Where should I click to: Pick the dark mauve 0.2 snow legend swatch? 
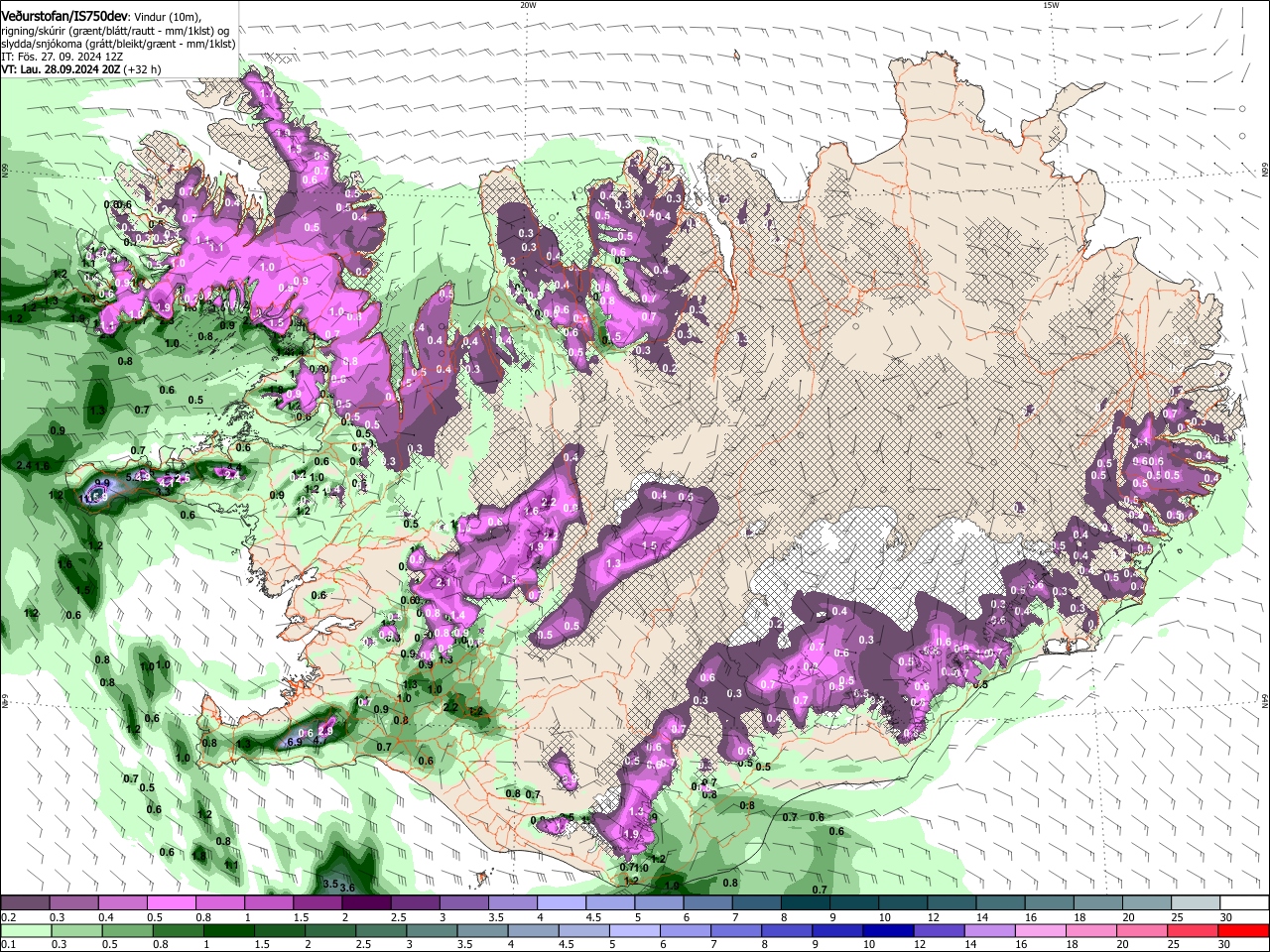(x=25, y=903)
